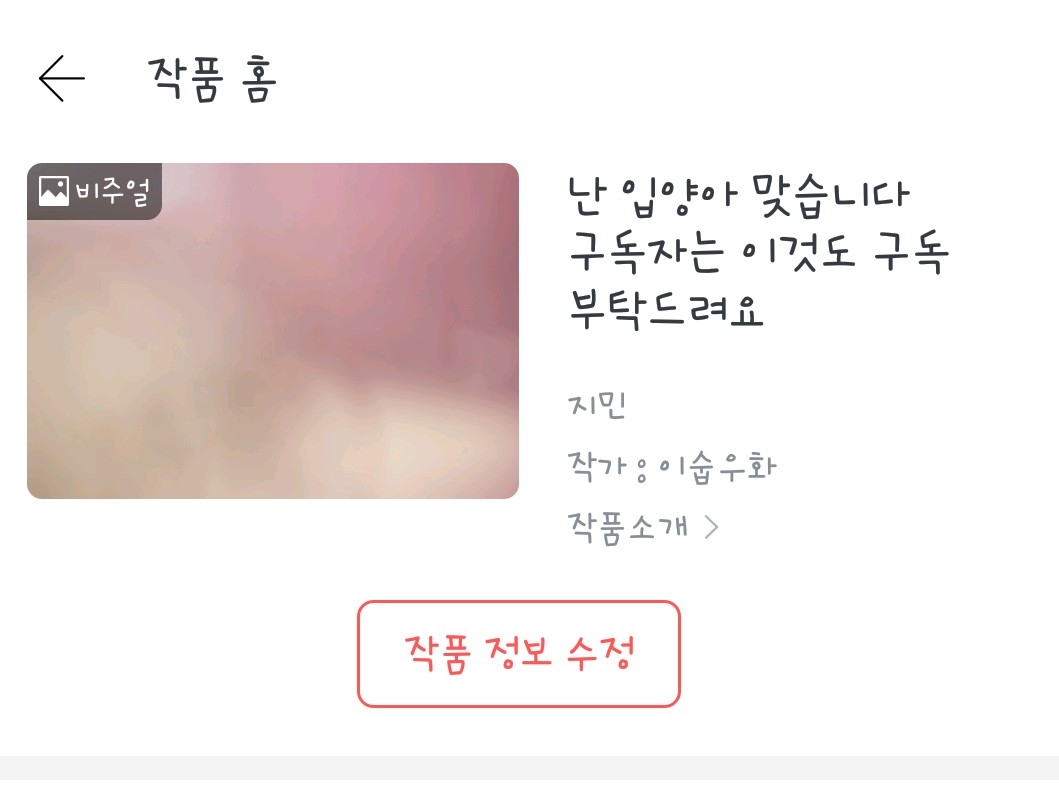Viewport: 1059px width, 795px height.
Task: Click the work title 난 입양아 맞습니다
Action: pos(738,197)
